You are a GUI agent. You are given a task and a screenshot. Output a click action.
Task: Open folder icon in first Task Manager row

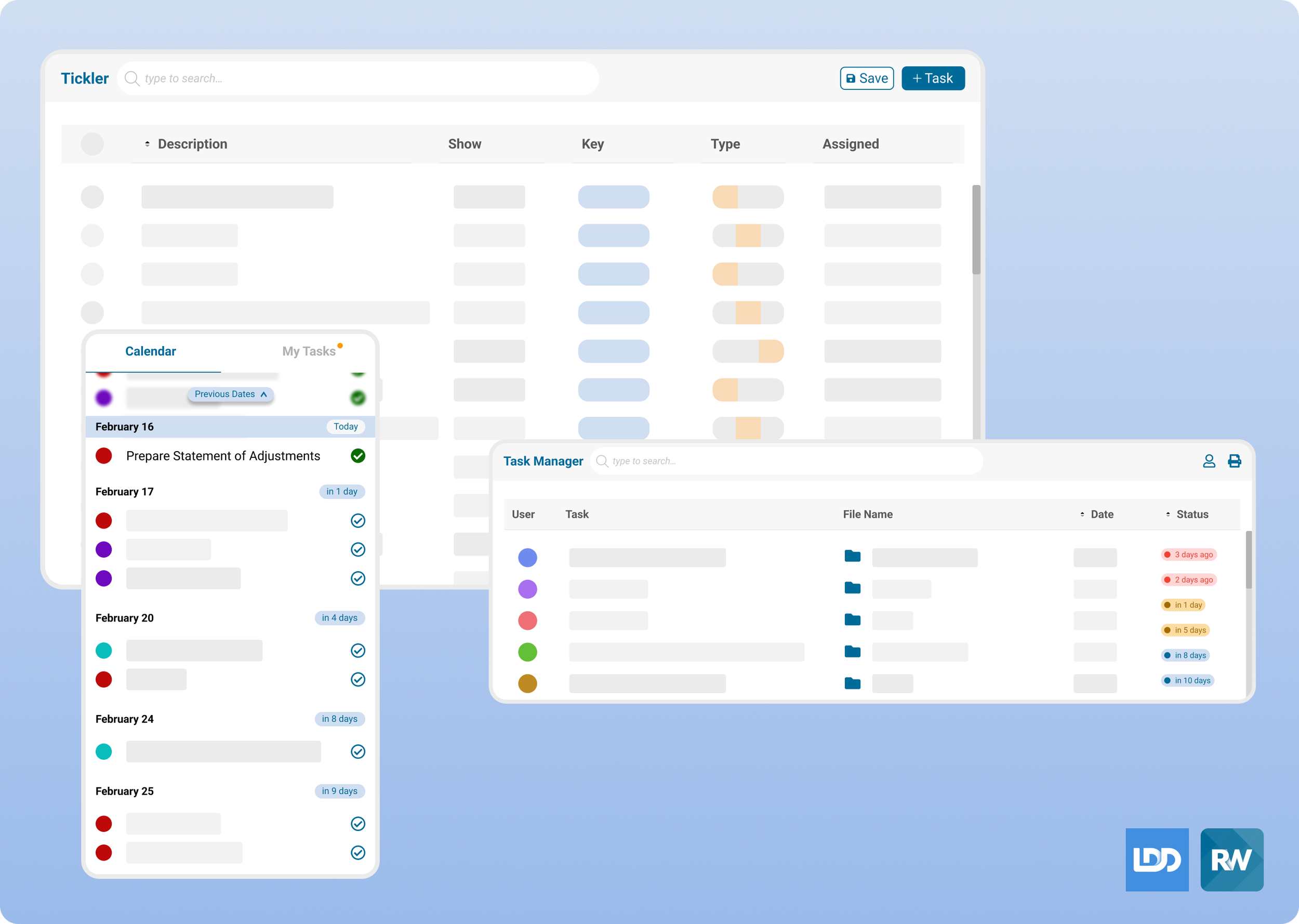[852, 556]
